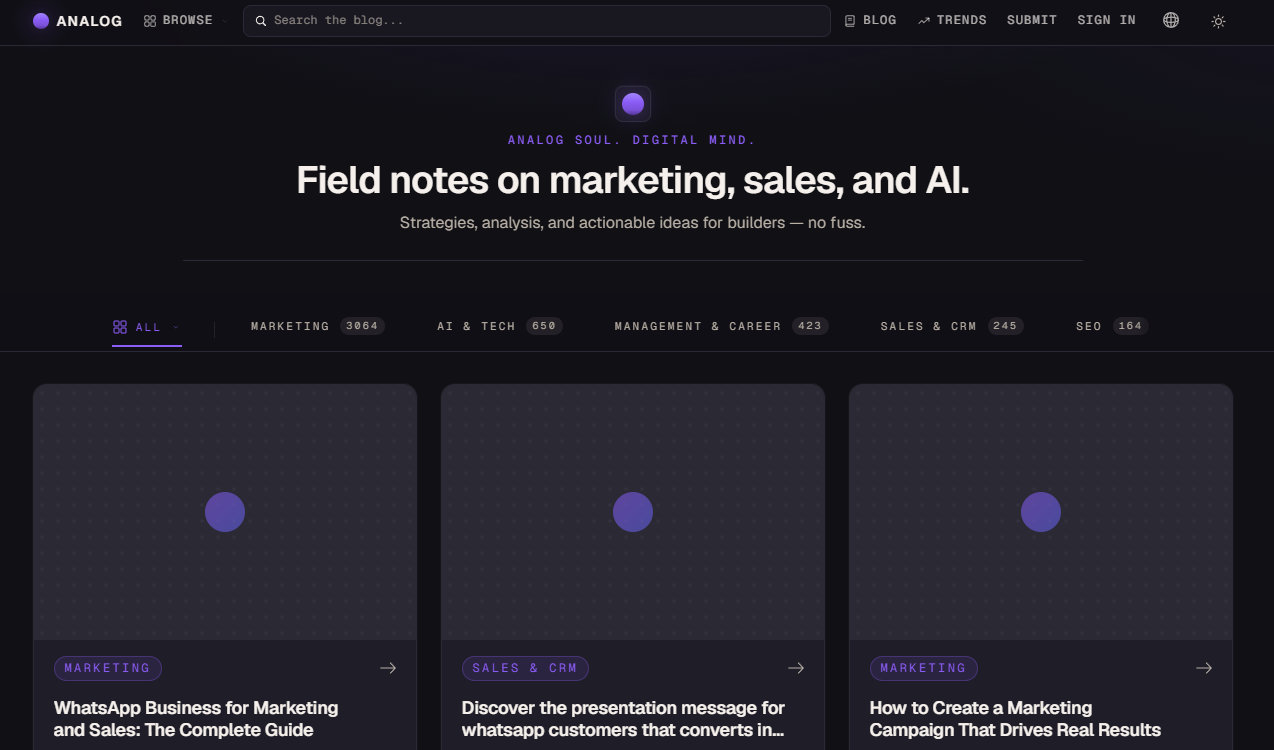Screen dimensions: 1274x750
Task: Click Marketing tag on Campaign card
Action: [924, 668]
